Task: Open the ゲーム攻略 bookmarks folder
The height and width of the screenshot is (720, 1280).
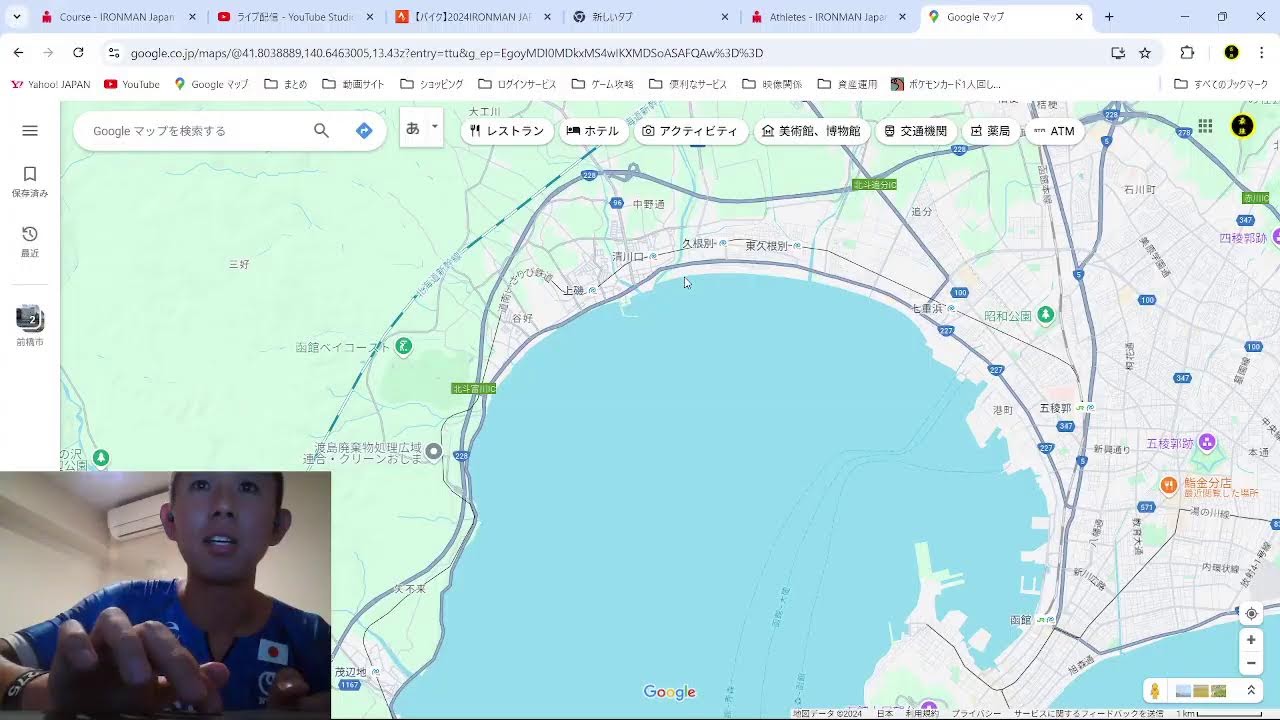Action: tap(603, 84)
